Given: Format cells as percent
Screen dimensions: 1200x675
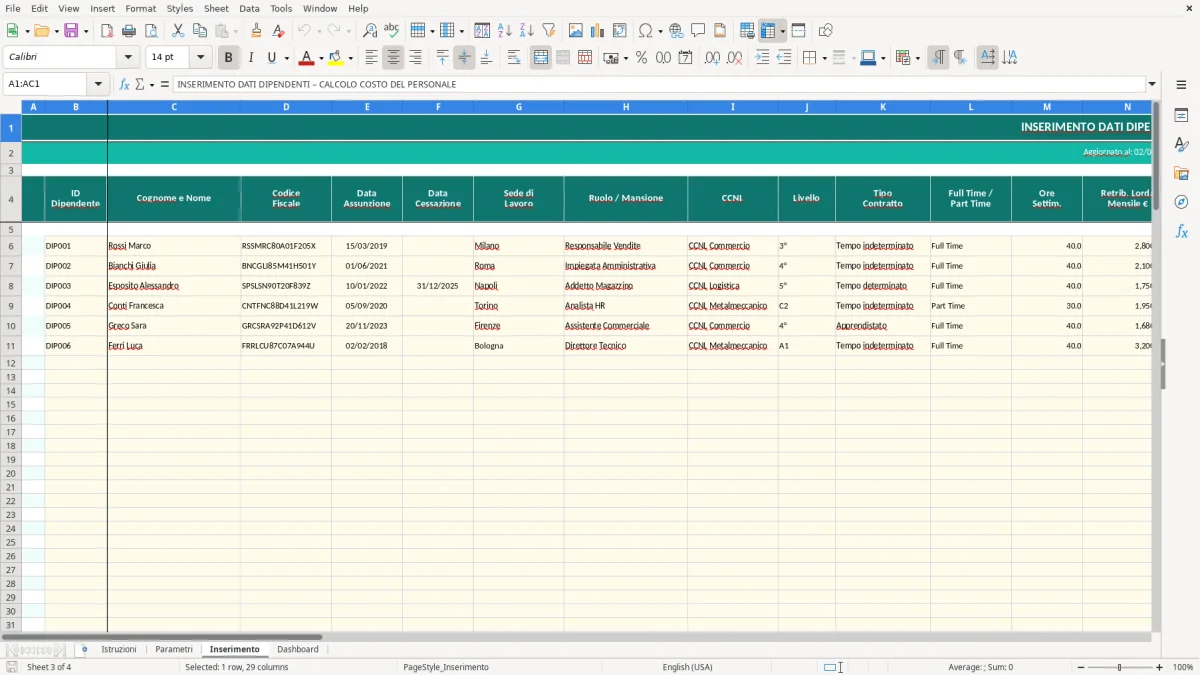Looking at the screenshot, I should (642, 58).
